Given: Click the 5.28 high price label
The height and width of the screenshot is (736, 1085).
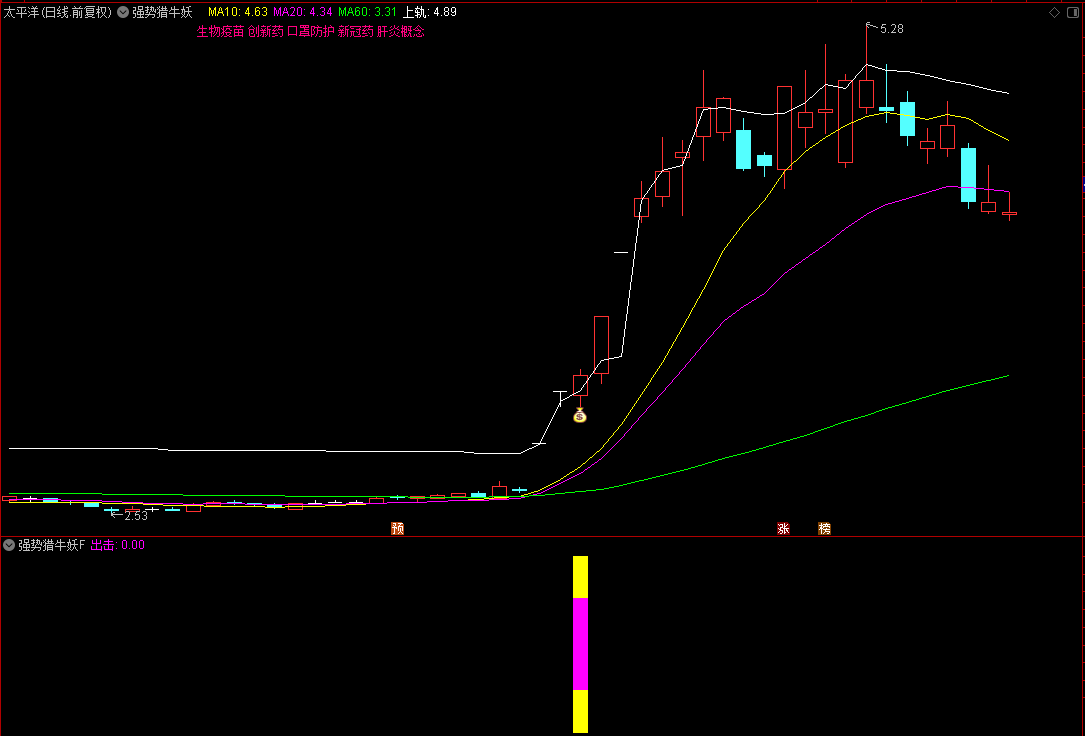Looking at the screenshot, I should click(891, 28).
